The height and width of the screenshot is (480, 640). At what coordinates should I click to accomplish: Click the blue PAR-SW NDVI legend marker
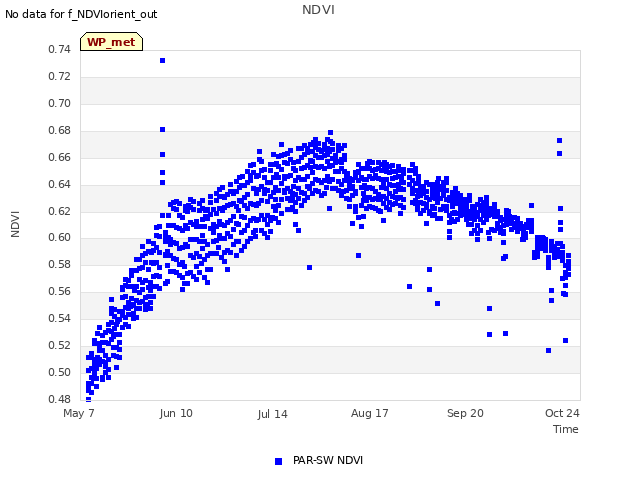pos(278,461)
